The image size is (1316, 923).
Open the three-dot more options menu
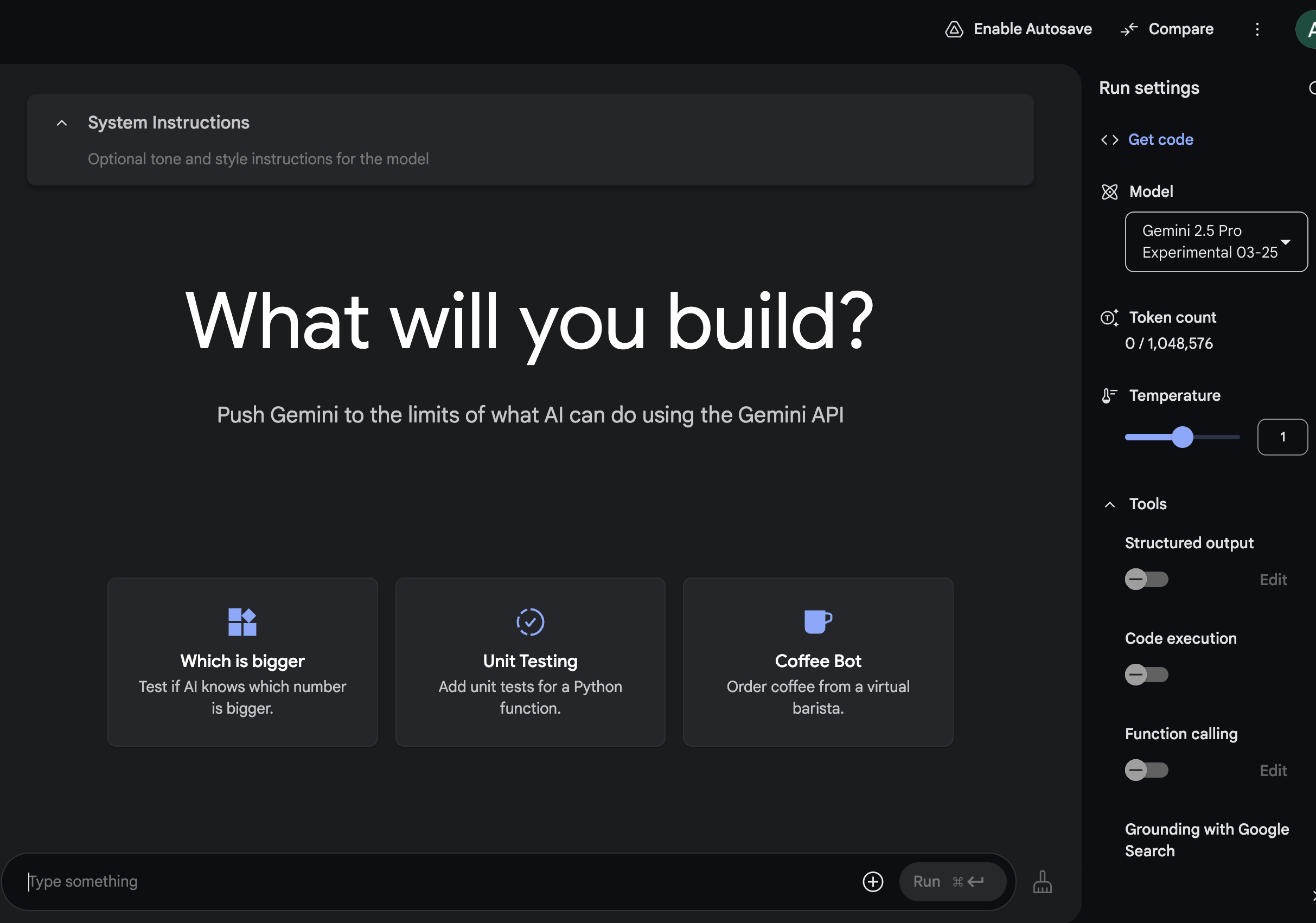pos(1257,29)
